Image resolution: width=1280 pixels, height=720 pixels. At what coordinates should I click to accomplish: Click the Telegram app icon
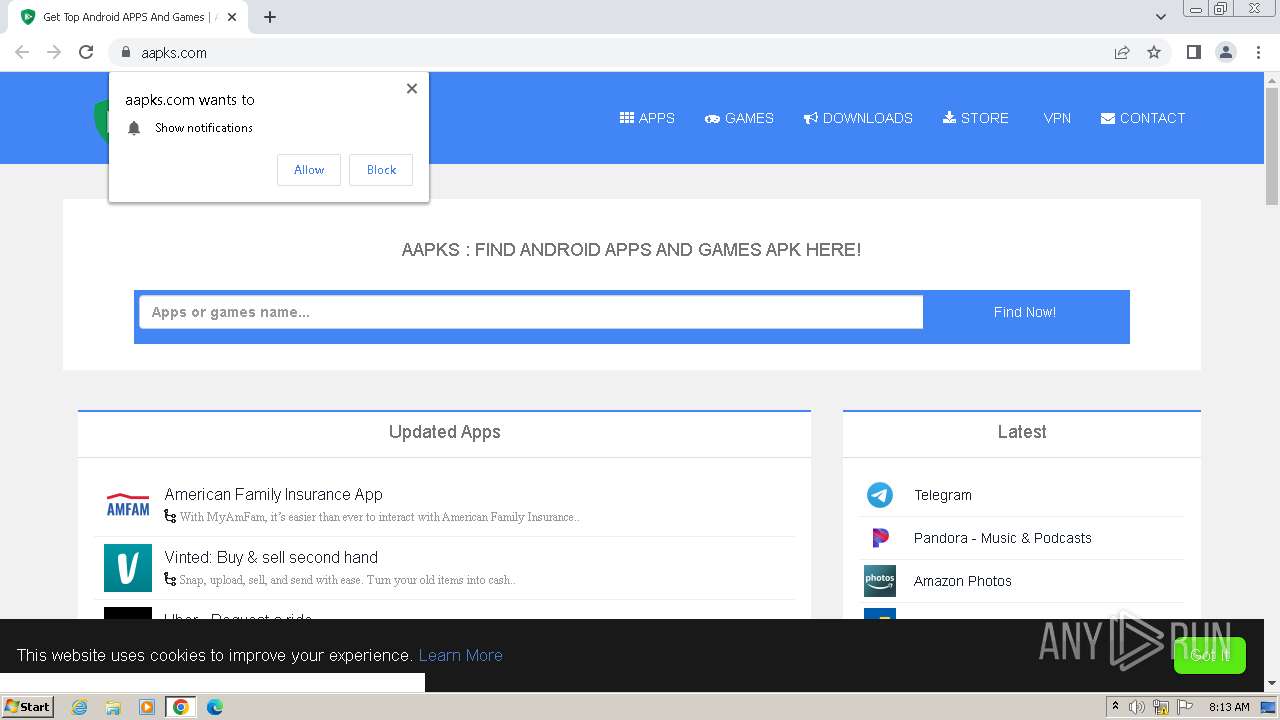(880, 495)
